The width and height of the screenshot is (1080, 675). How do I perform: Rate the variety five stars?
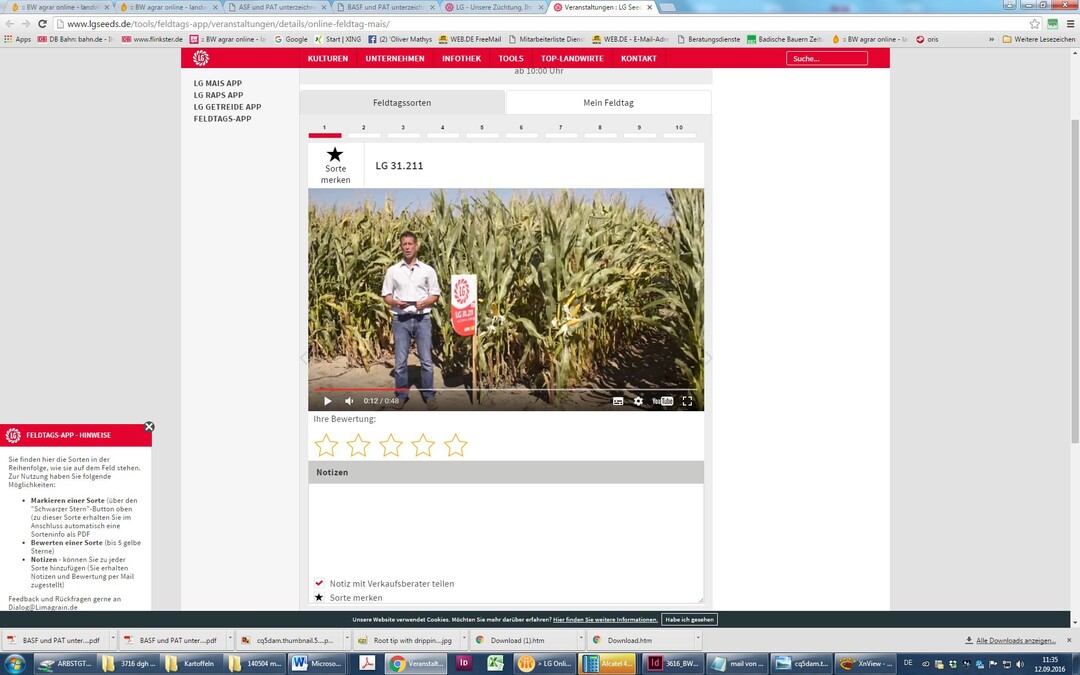click(x=456, y=445)
